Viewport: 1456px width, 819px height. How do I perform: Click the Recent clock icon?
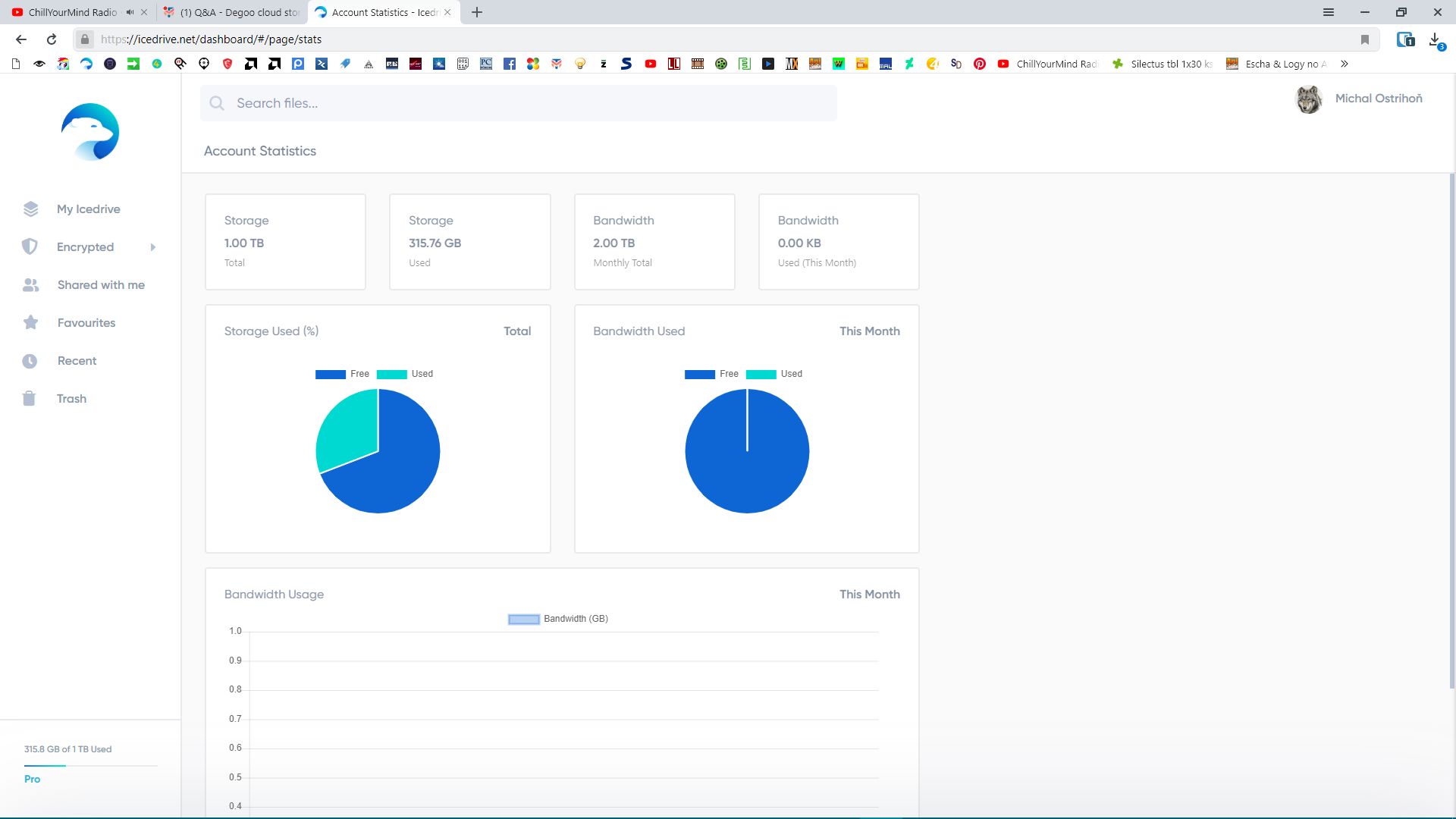pos(30,361)
